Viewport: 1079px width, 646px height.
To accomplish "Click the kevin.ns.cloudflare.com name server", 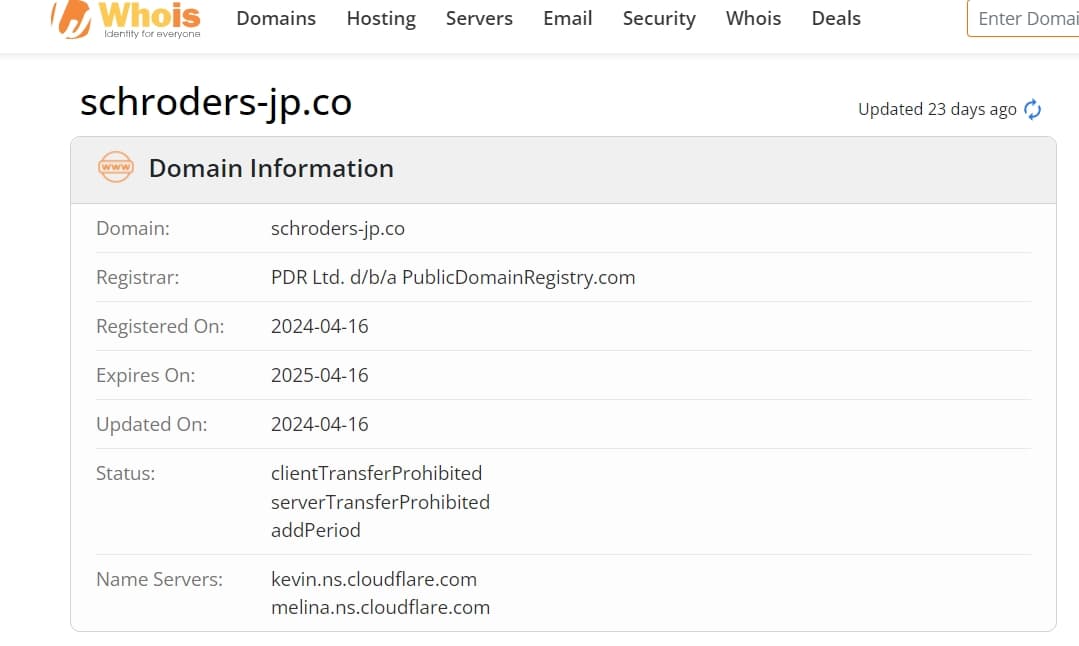I will coord(374,579).
